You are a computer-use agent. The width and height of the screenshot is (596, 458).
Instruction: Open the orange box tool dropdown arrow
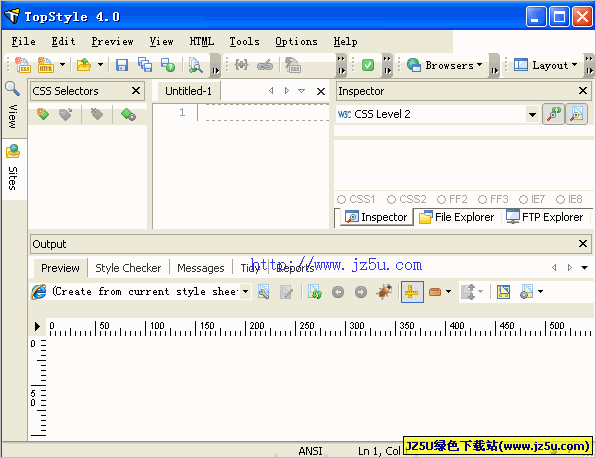[449, 292]
